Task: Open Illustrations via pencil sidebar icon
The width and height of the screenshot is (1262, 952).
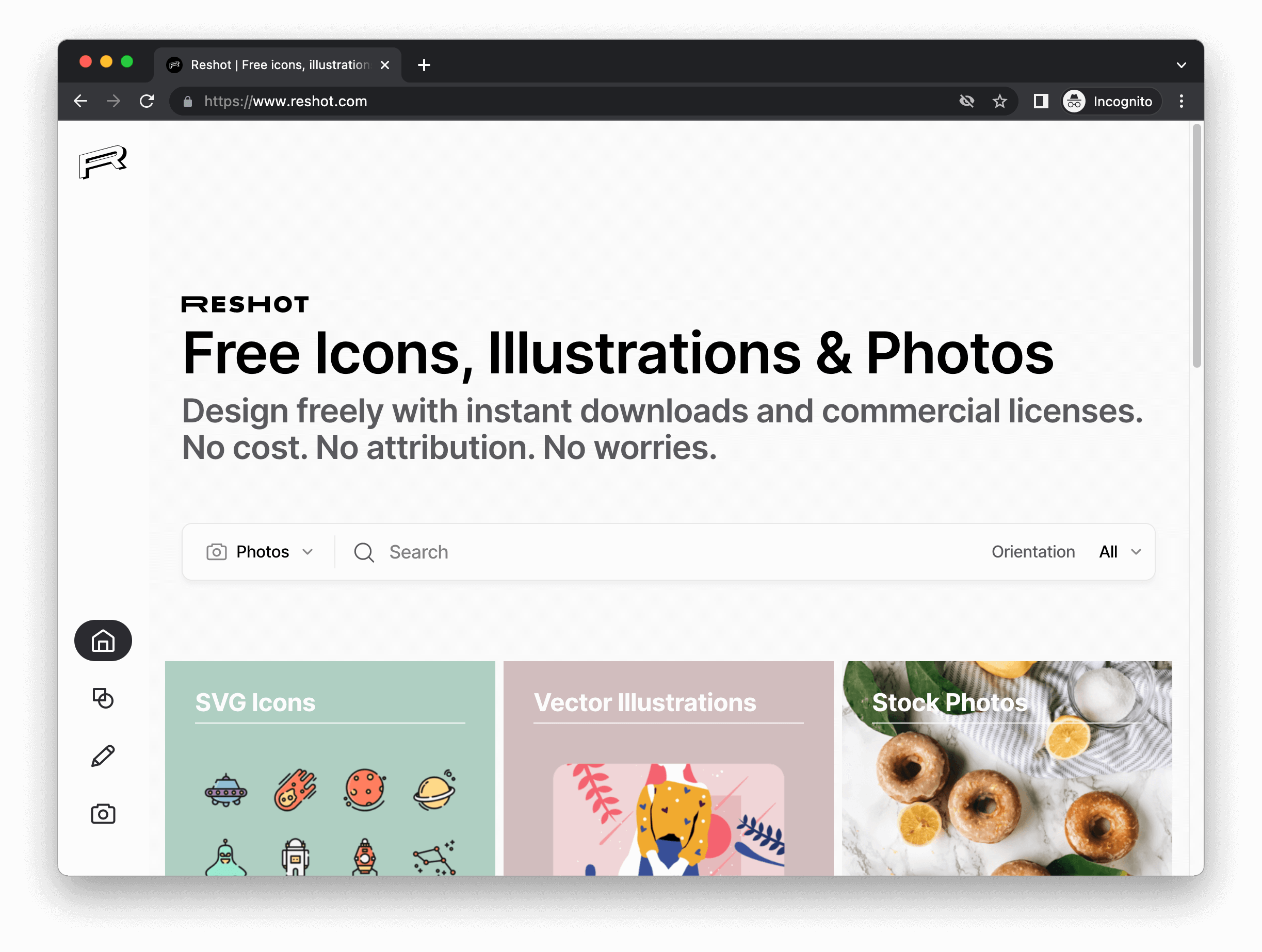Action: tap(103, 756)
